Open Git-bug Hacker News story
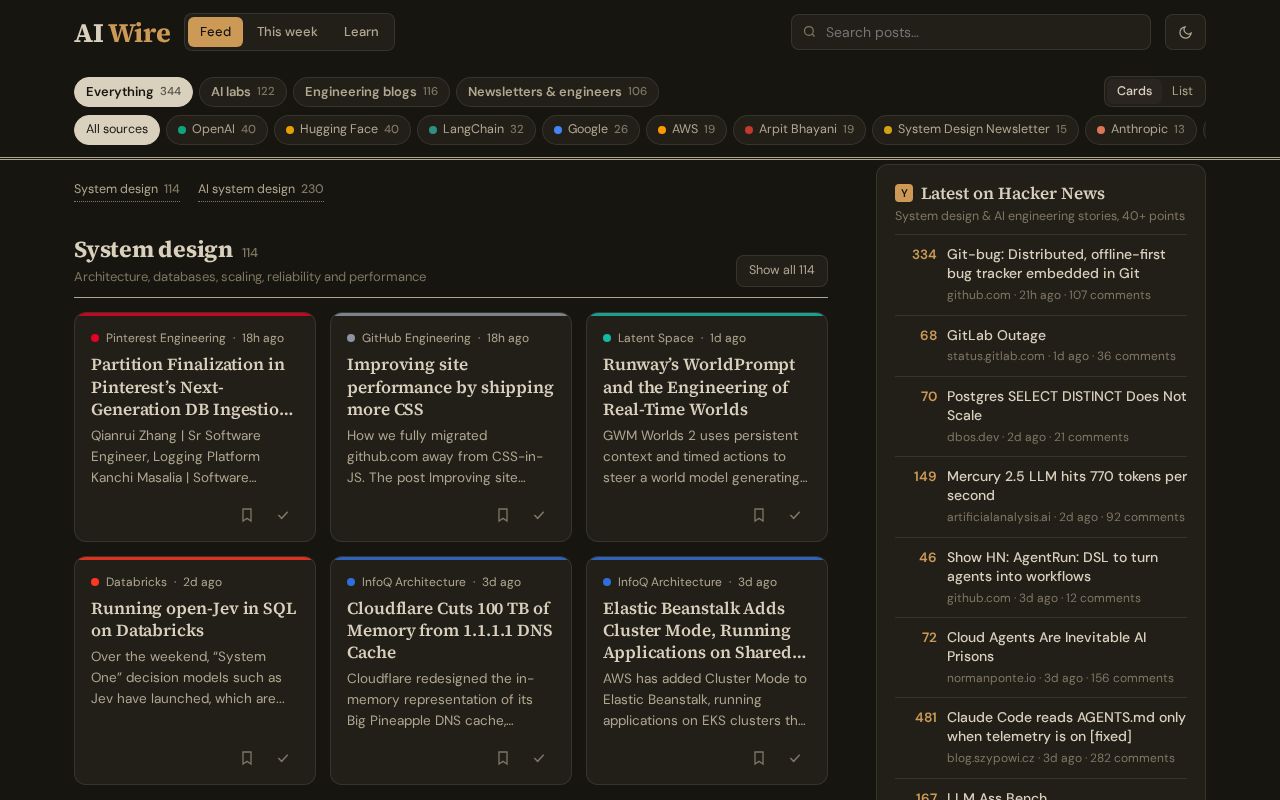Viewport: 1280px width, 800px height. point(1056,264)
